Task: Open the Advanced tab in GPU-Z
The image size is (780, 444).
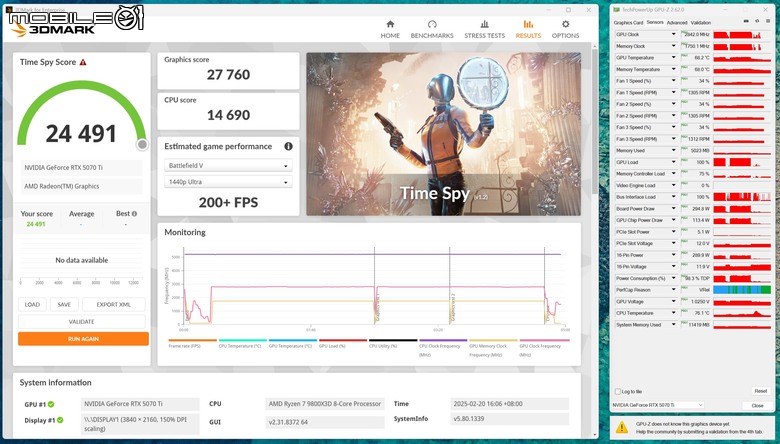Action: [x=677, y=23]
